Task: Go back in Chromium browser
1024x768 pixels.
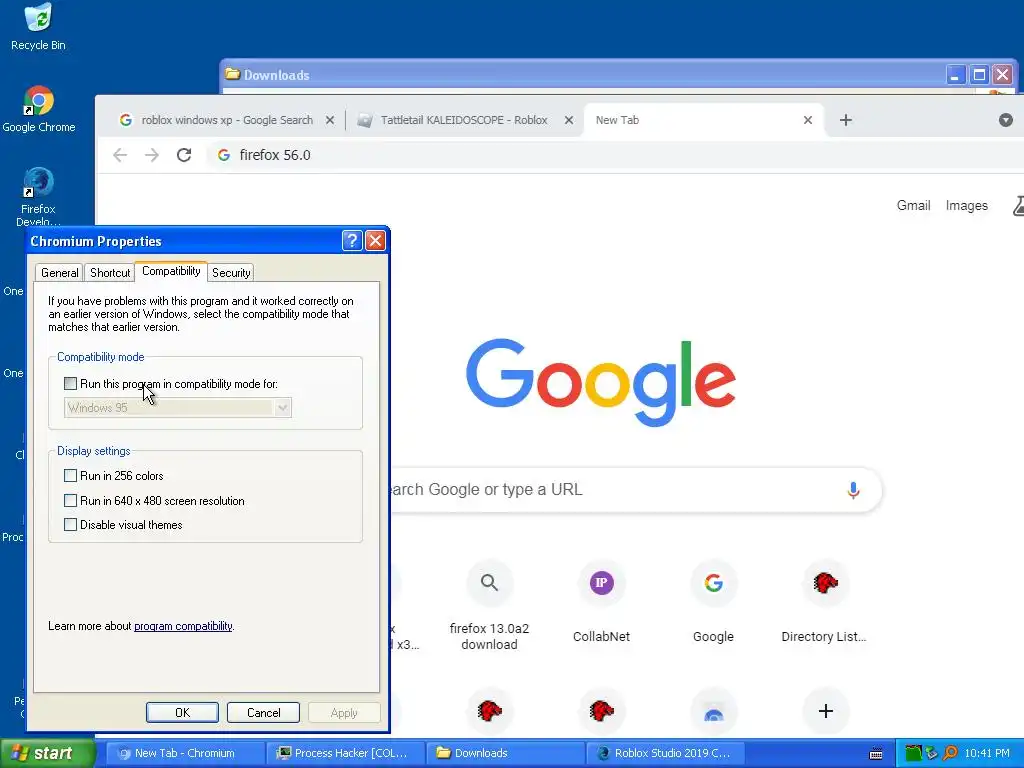Action: click(x=120, y=155)
